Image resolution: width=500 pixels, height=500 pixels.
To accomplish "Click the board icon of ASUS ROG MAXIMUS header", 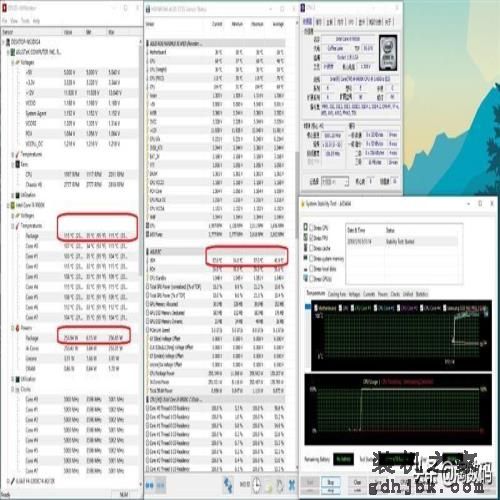I will [x=148, y=43].
